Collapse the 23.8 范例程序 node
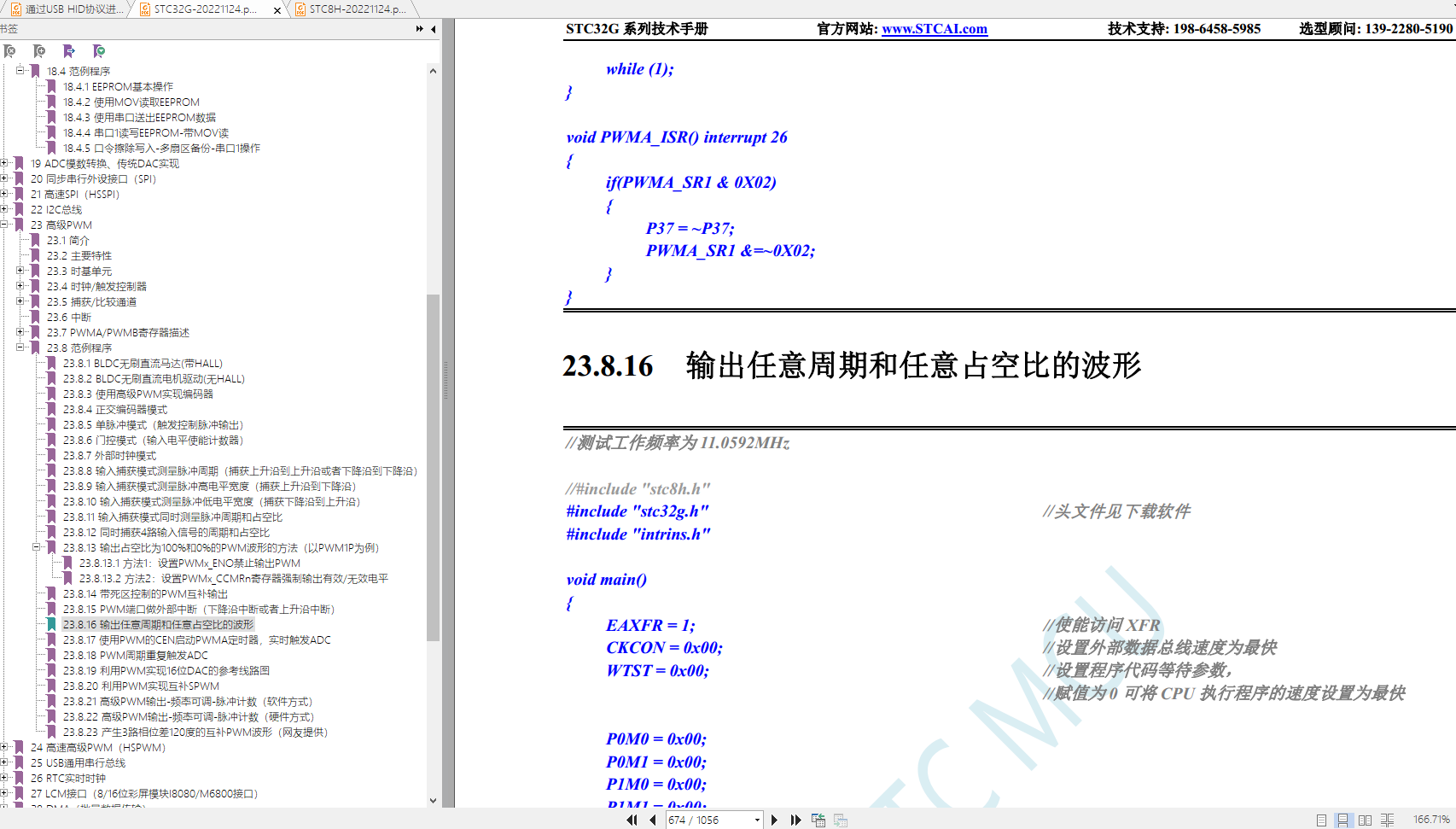Image resolution: width=1456 pixels, height=829 pixels. pyautogui.click(x=20, y=347)
